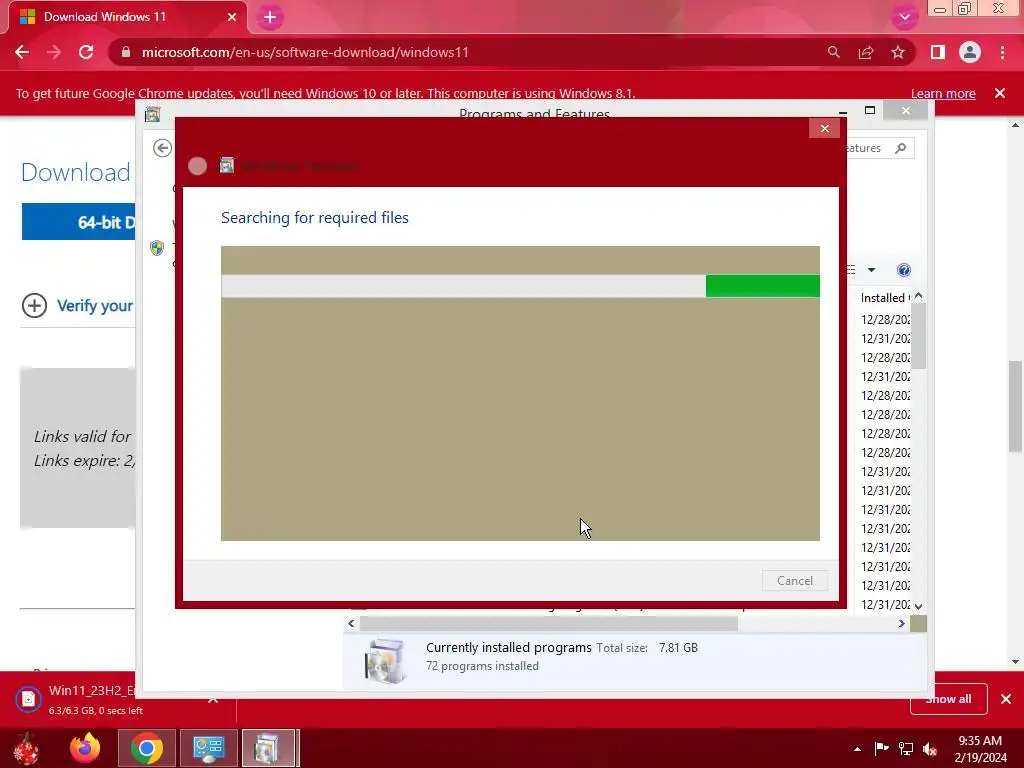
Task: Click the 64-bit Download button
Action: pyautogui.click(x=78, y=221)
